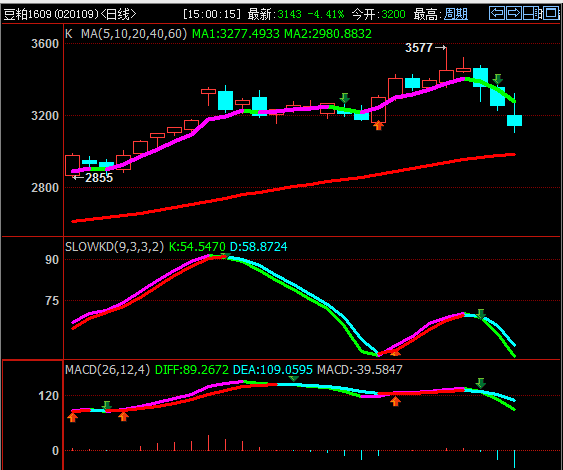Click the green sell arrow right of the 3577 peak
The width and height of the screenshot is (563, 470).
[497, 79]
